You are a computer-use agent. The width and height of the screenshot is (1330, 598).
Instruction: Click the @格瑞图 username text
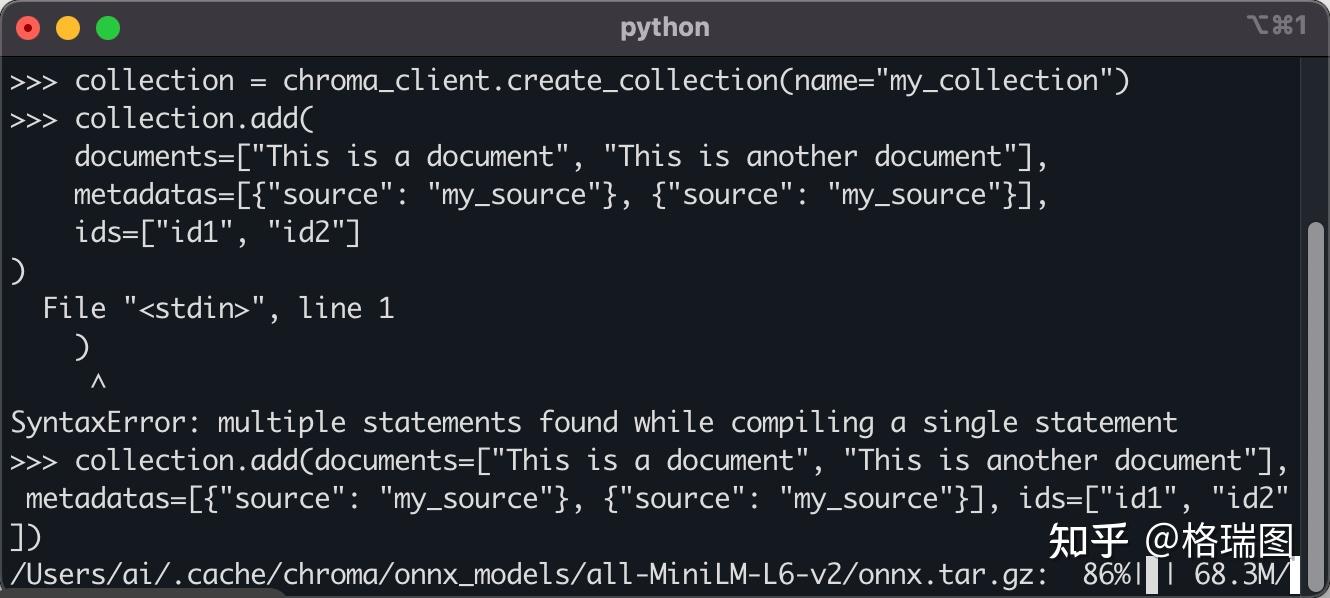[x=1220, y=541]
